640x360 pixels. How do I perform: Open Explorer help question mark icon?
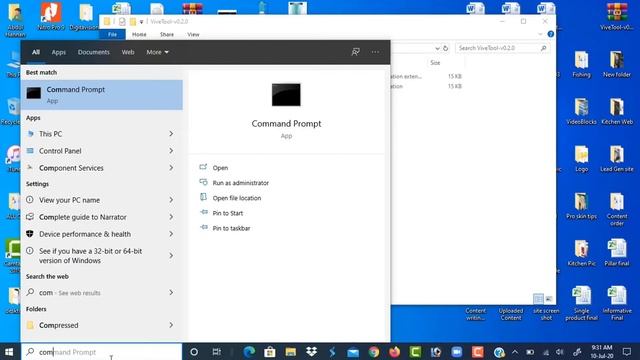(x=551, y=34)
